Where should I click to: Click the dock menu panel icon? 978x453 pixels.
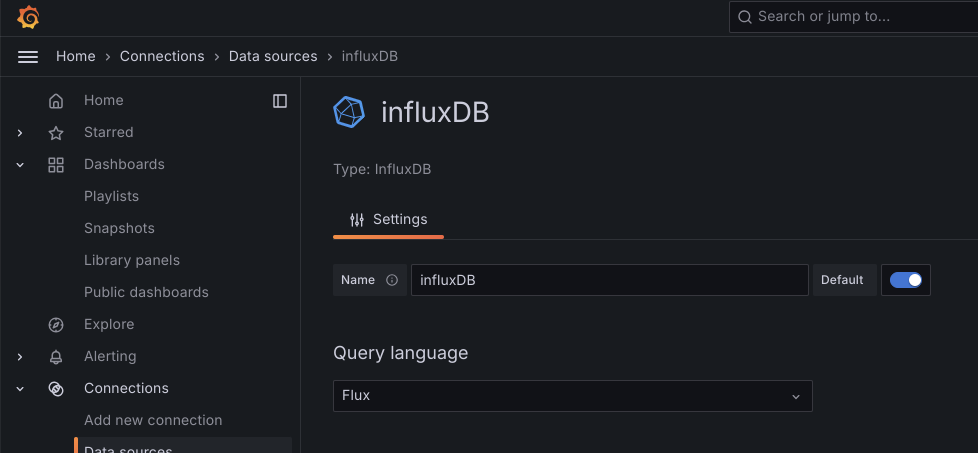click(x=280, y=101)
